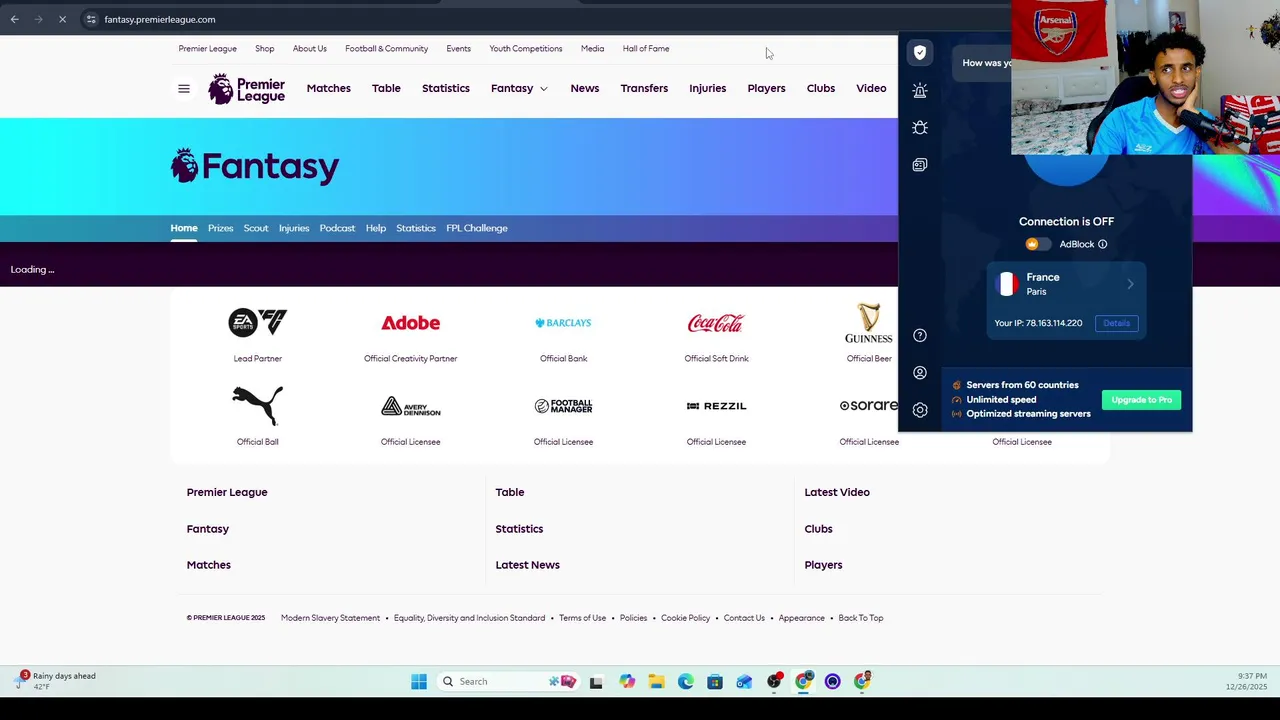
Task: Open the Hall of Fame top link
Action: point(646,49)
